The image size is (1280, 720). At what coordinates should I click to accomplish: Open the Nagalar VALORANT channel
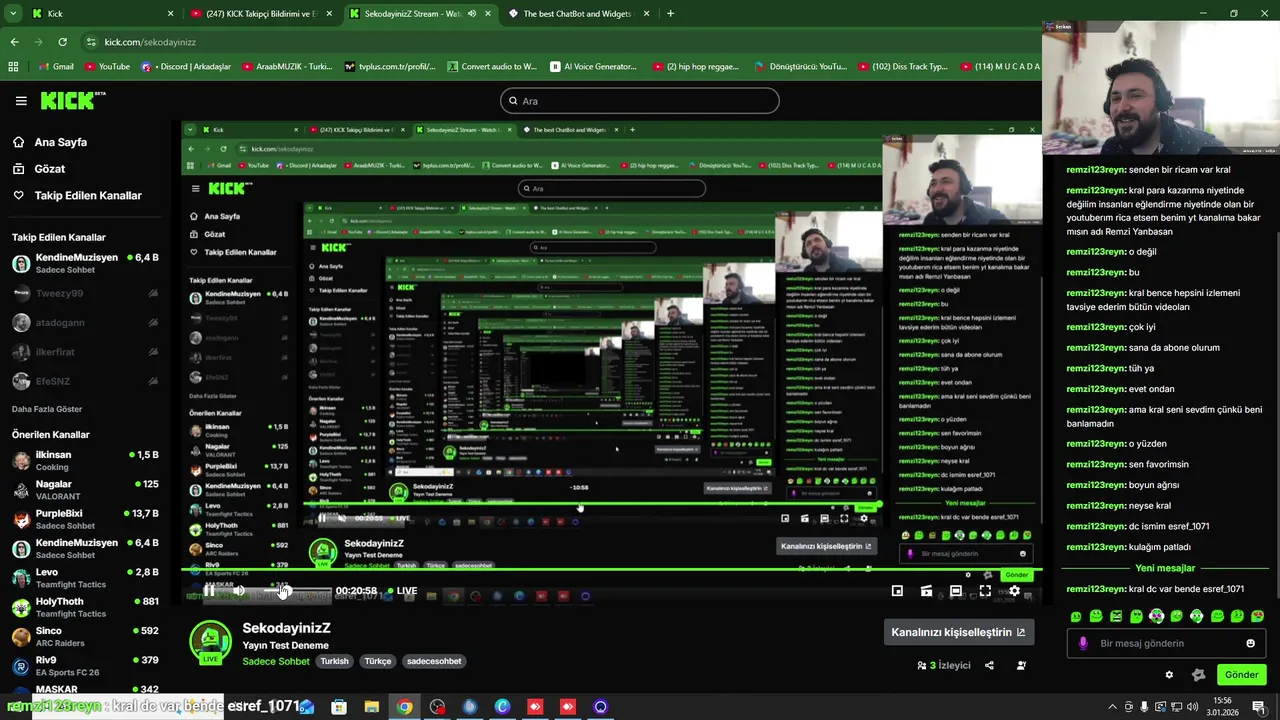85,490
